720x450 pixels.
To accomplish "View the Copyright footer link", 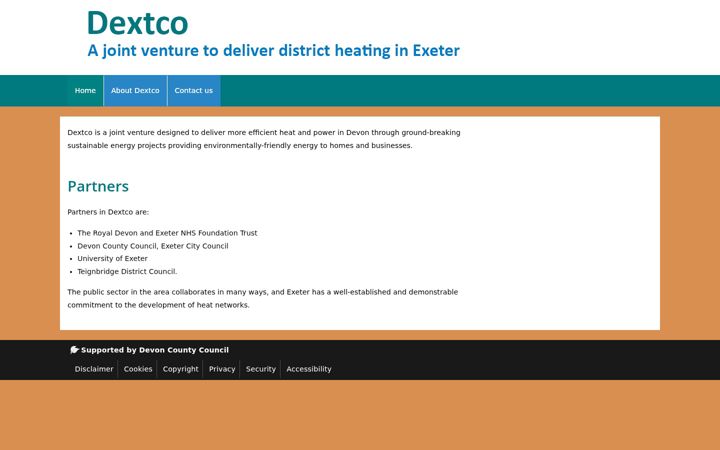I will (180, 369).
